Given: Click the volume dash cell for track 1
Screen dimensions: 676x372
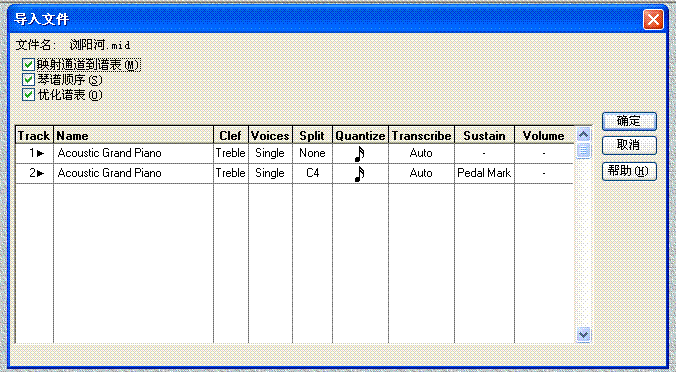Looking at the screenshot, I should click(544, 153).
